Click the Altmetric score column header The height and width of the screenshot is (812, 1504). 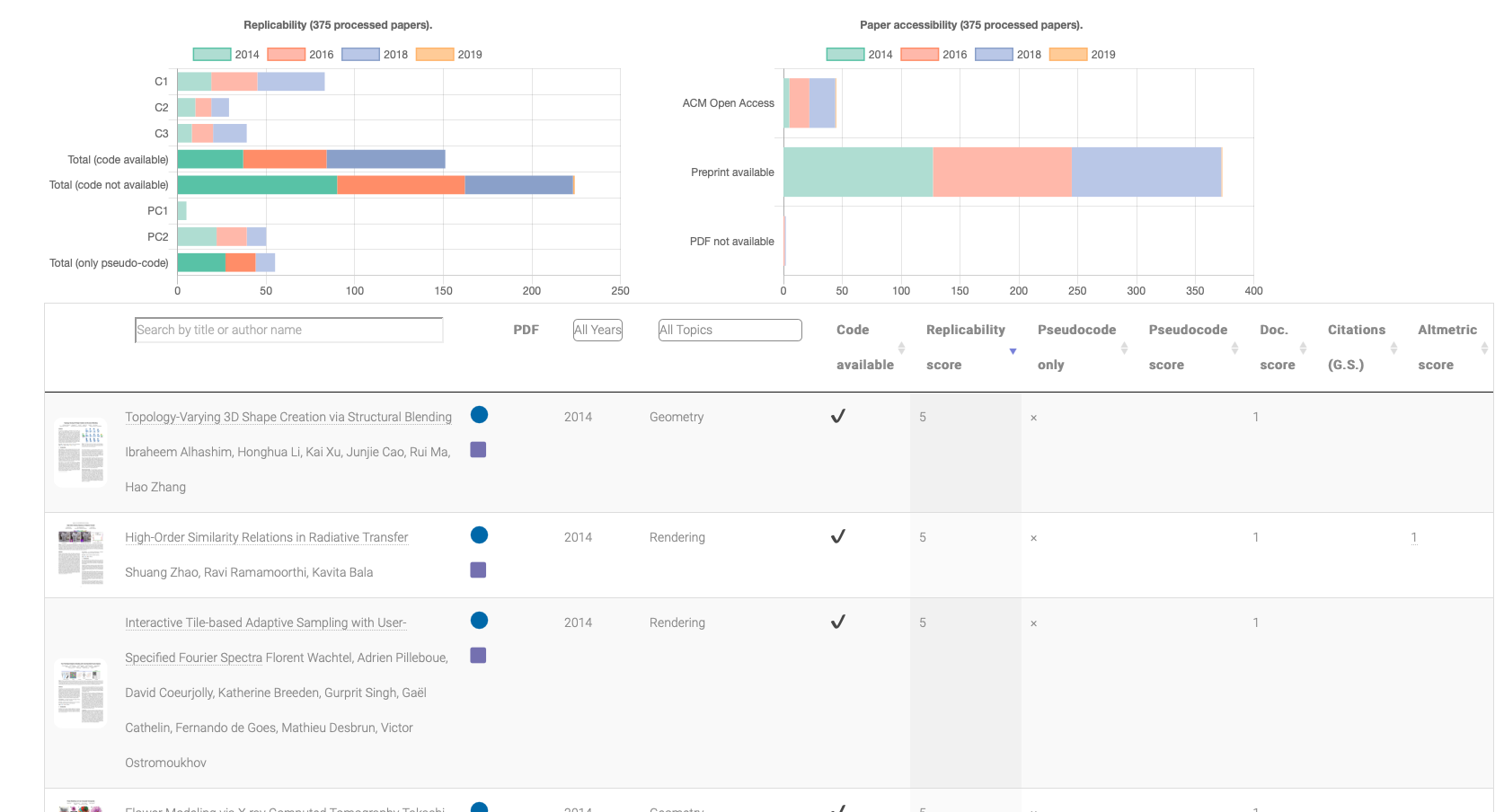1447,348
